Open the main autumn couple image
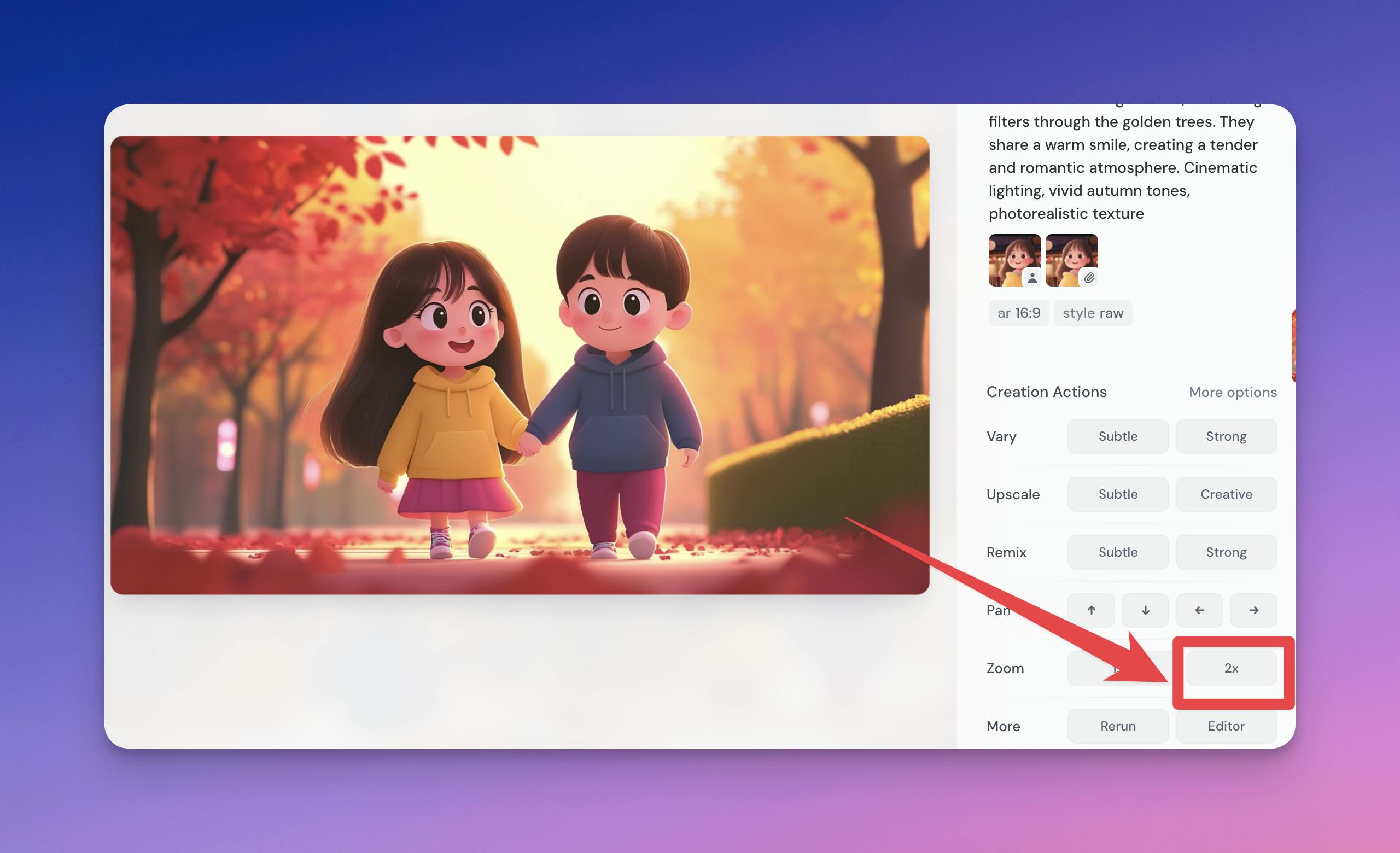The height and width of the screenshot is (853, 1400). (x=520, y=365)
